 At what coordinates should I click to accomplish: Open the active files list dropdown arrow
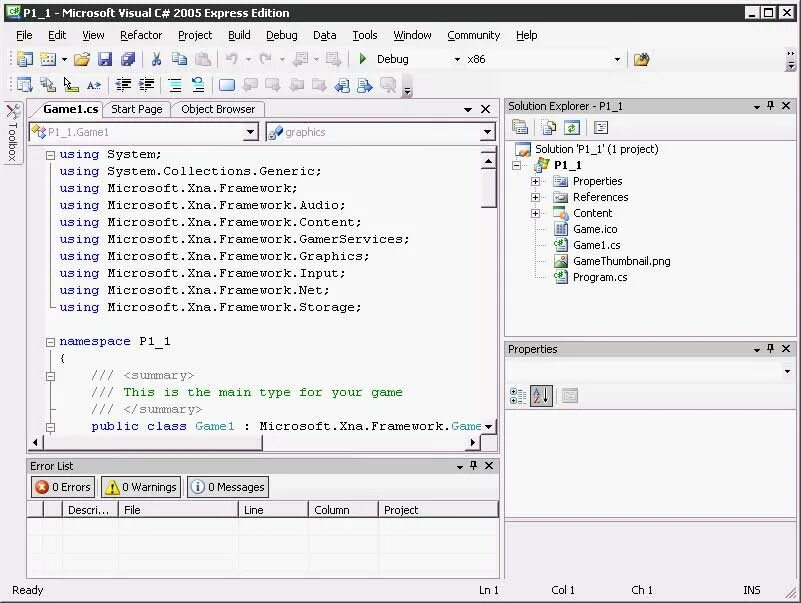click(x=467, y=109)
